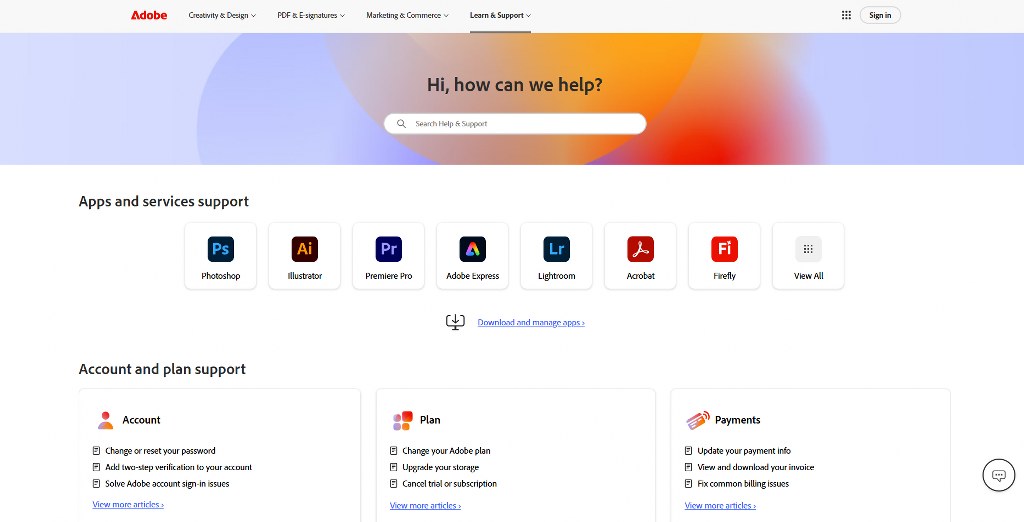Screen dimensions: 1024x522
Task: Click the download monitor icon
Action: click(x=455, y=322)
